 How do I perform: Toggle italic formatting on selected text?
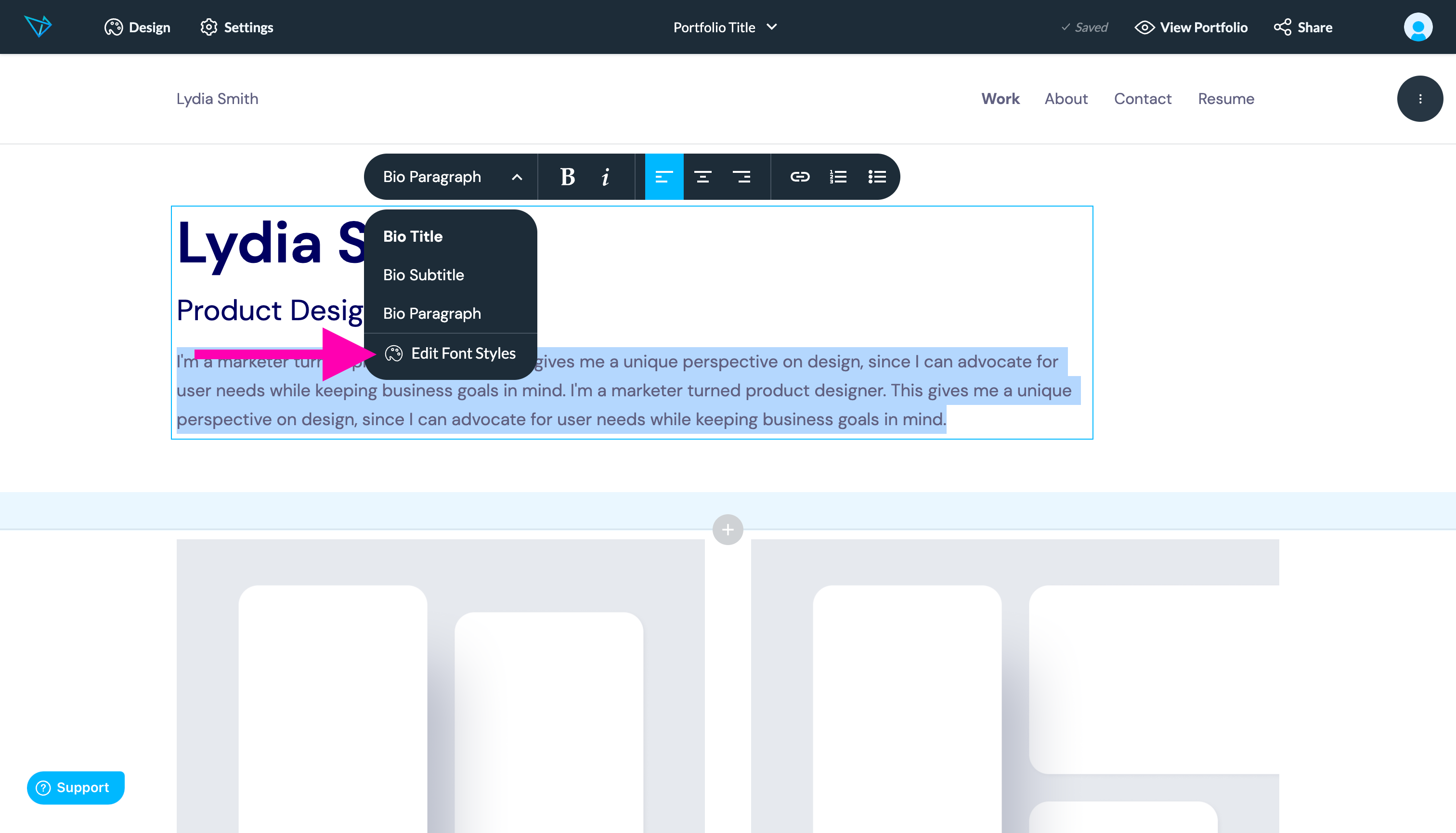tap(605, 177)
